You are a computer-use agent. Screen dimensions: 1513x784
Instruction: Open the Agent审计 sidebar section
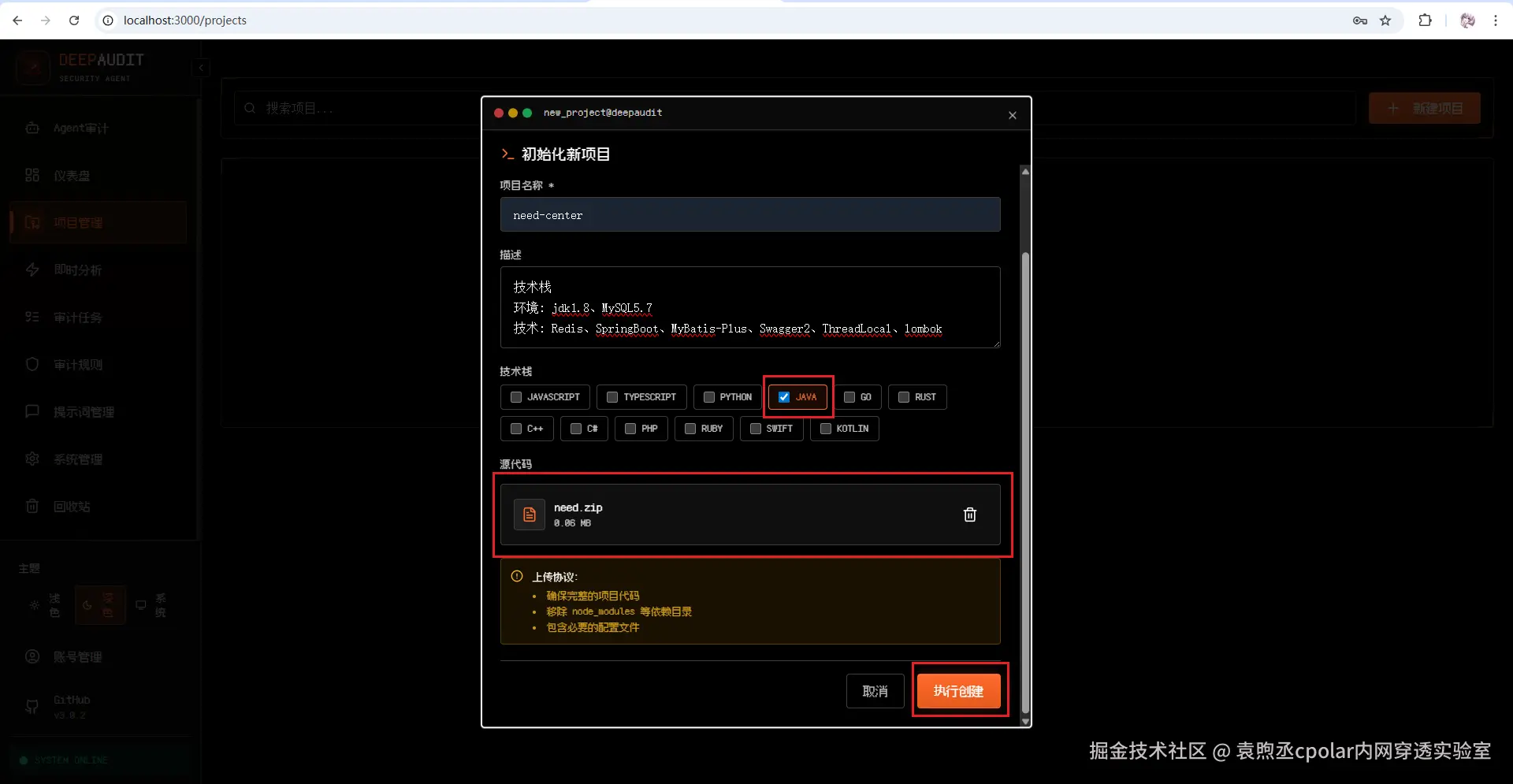(79, 128)
